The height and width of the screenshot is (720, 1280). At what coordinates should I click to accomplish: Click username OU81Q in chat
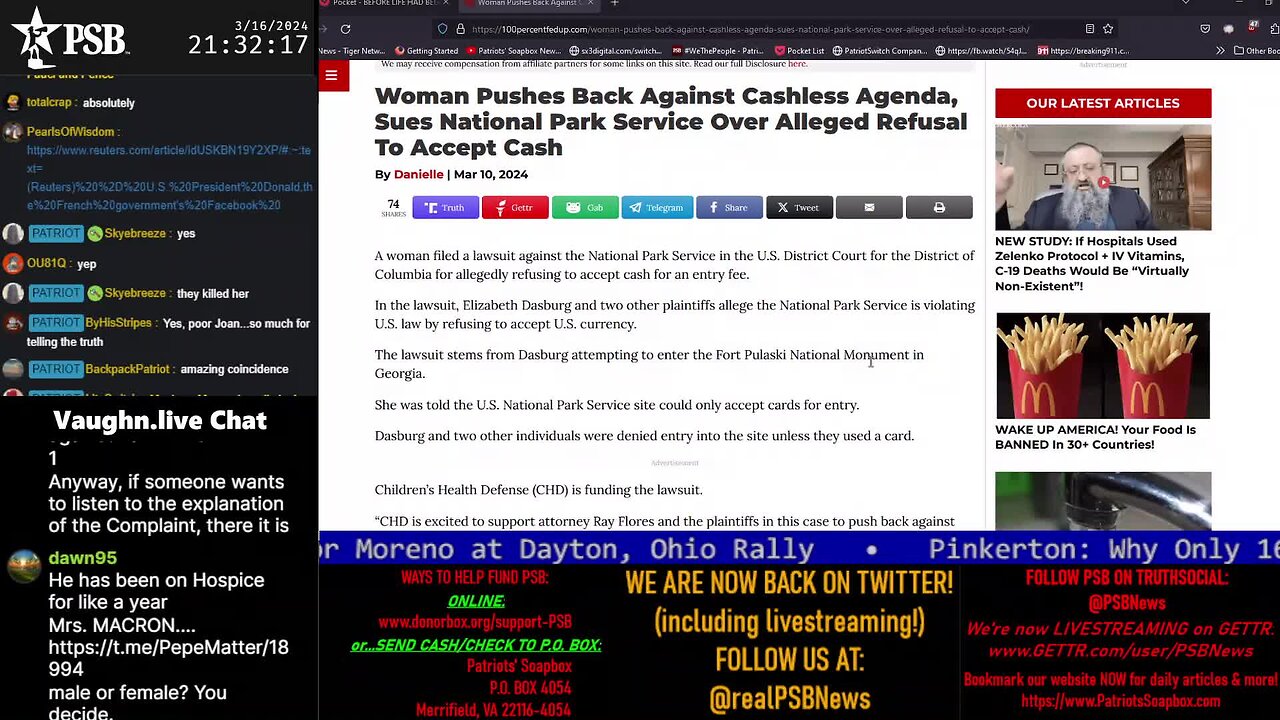point(47,264)
